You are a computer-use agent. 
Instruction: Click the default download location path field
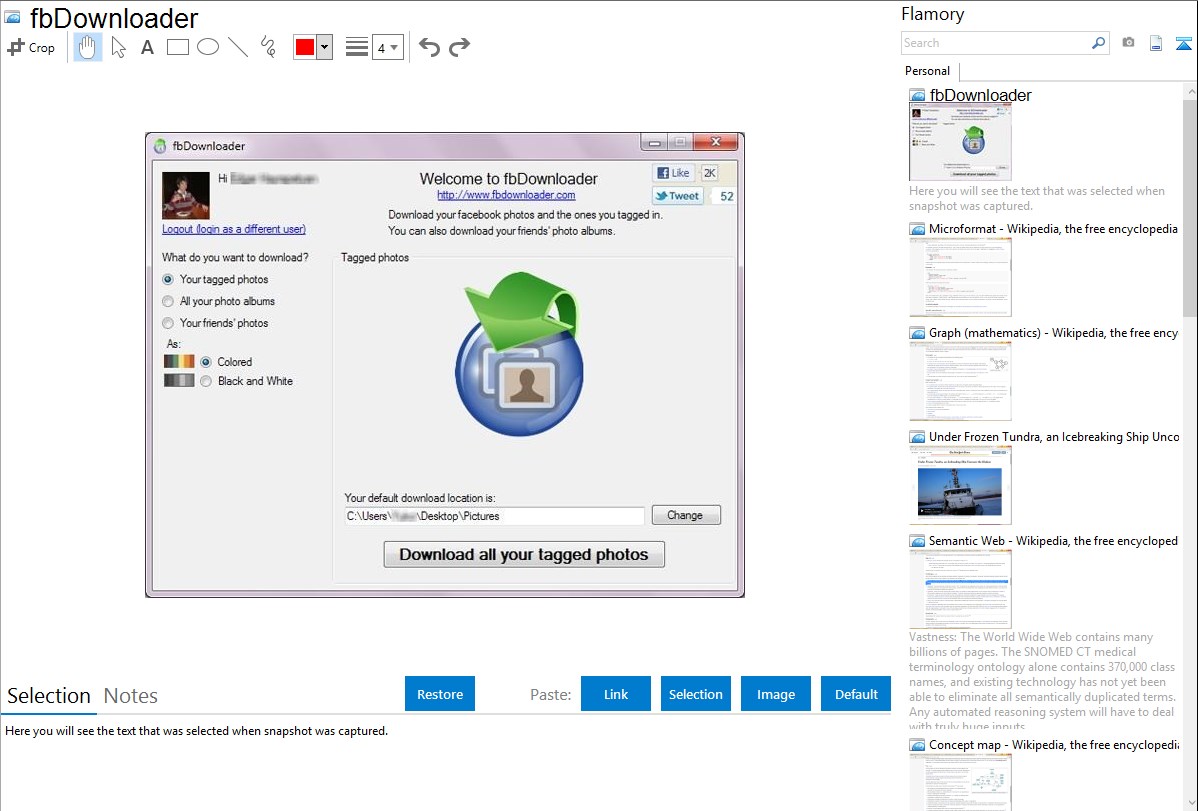(494, 516)
